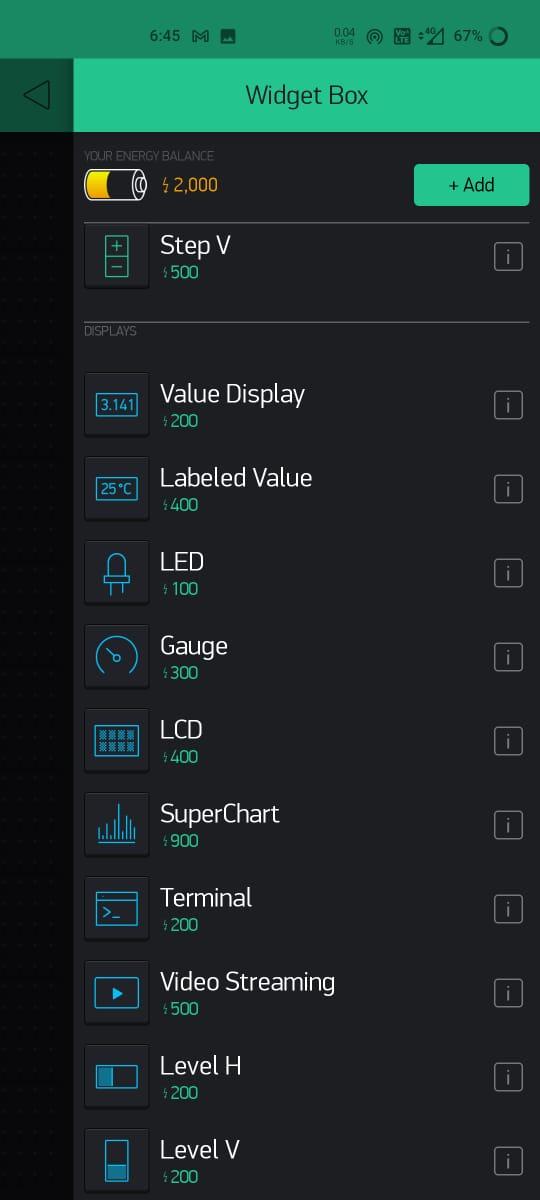Tap the back arrow icon
The image size is (540, 1200).
pos(36,95)
